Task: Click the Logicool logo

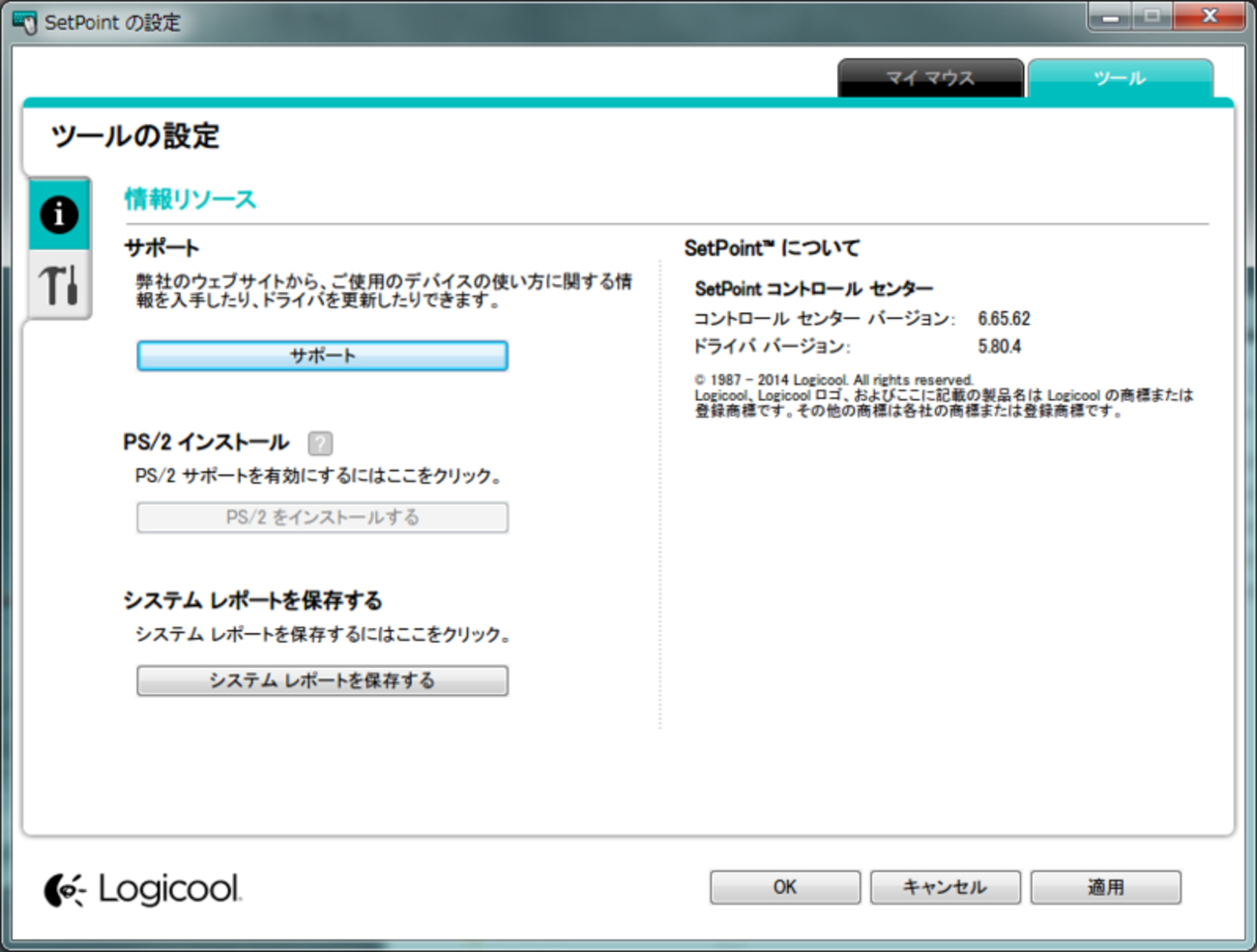Action: click(143, 887)
